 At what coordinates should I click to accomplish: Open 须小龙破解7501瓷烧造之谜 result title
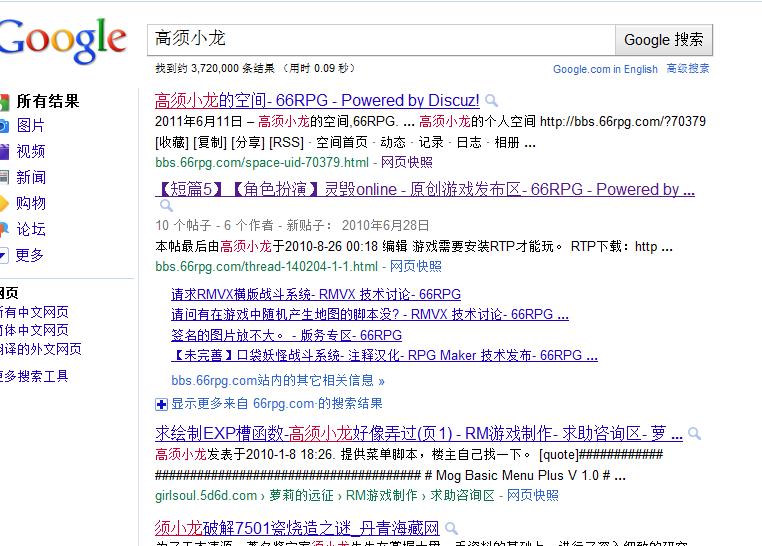297,528
